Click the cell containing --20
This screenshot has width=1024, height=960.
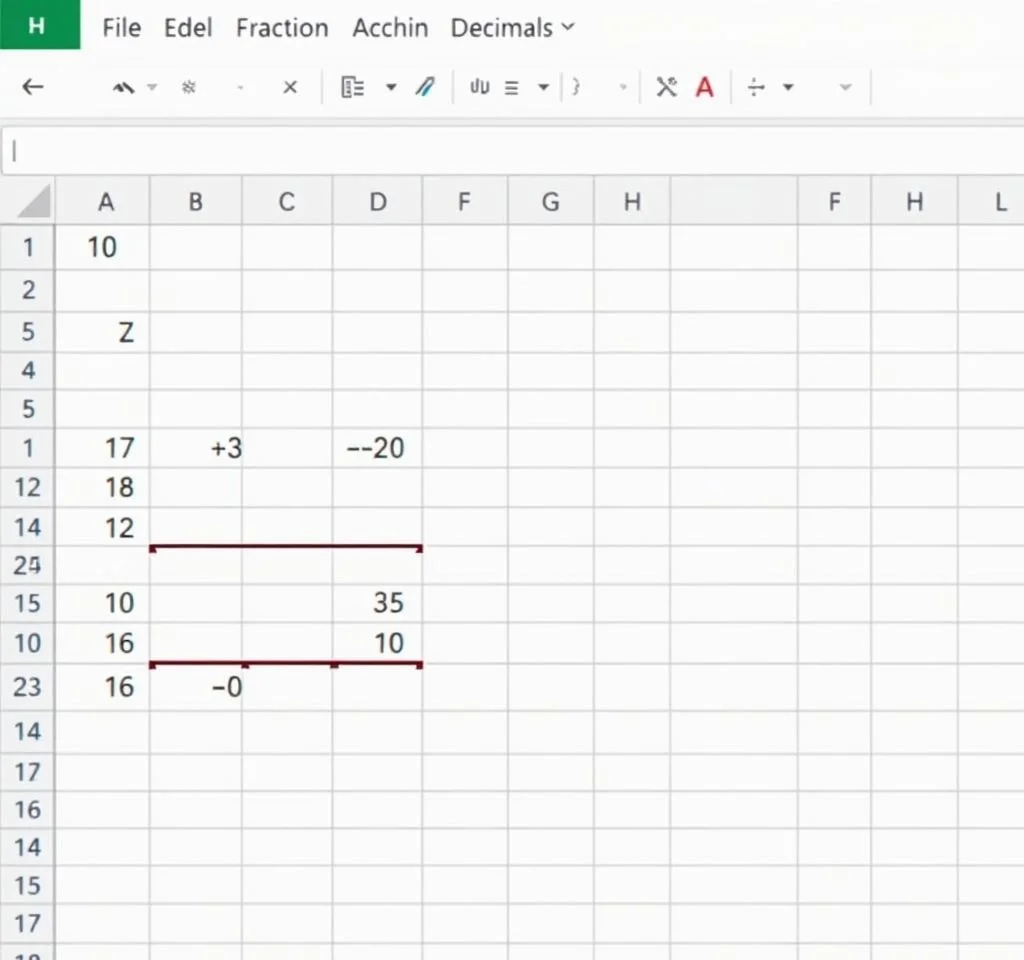(x=377, y=448)
